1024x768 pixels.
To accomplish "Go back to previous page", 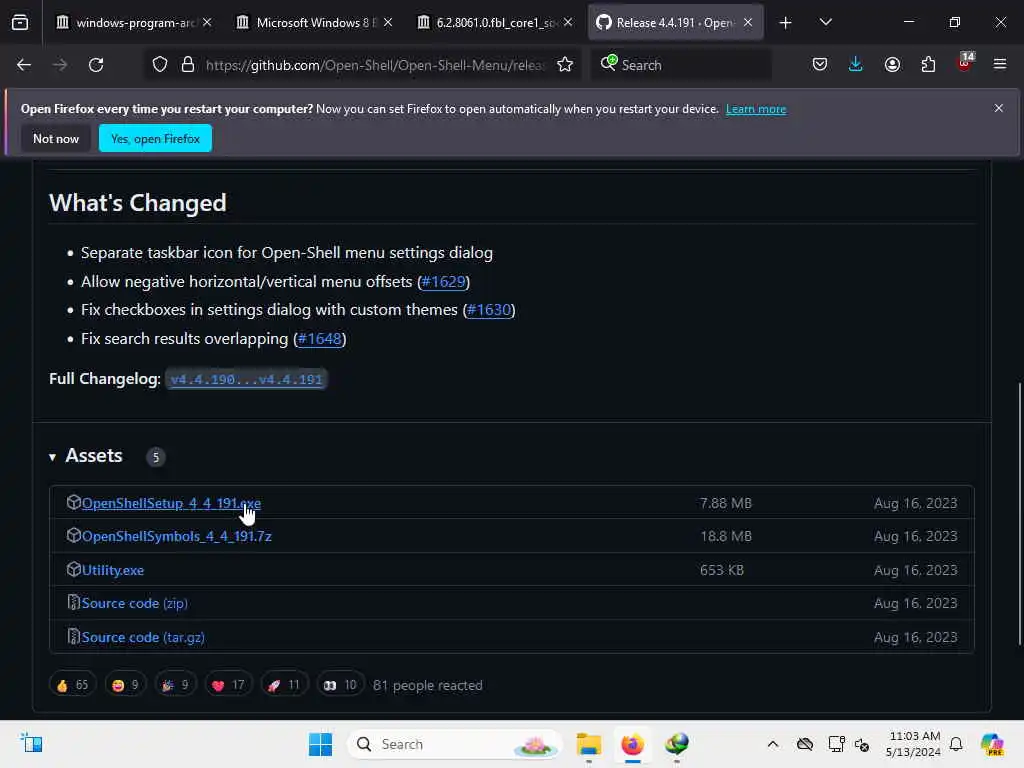I will tap(24, 65).
